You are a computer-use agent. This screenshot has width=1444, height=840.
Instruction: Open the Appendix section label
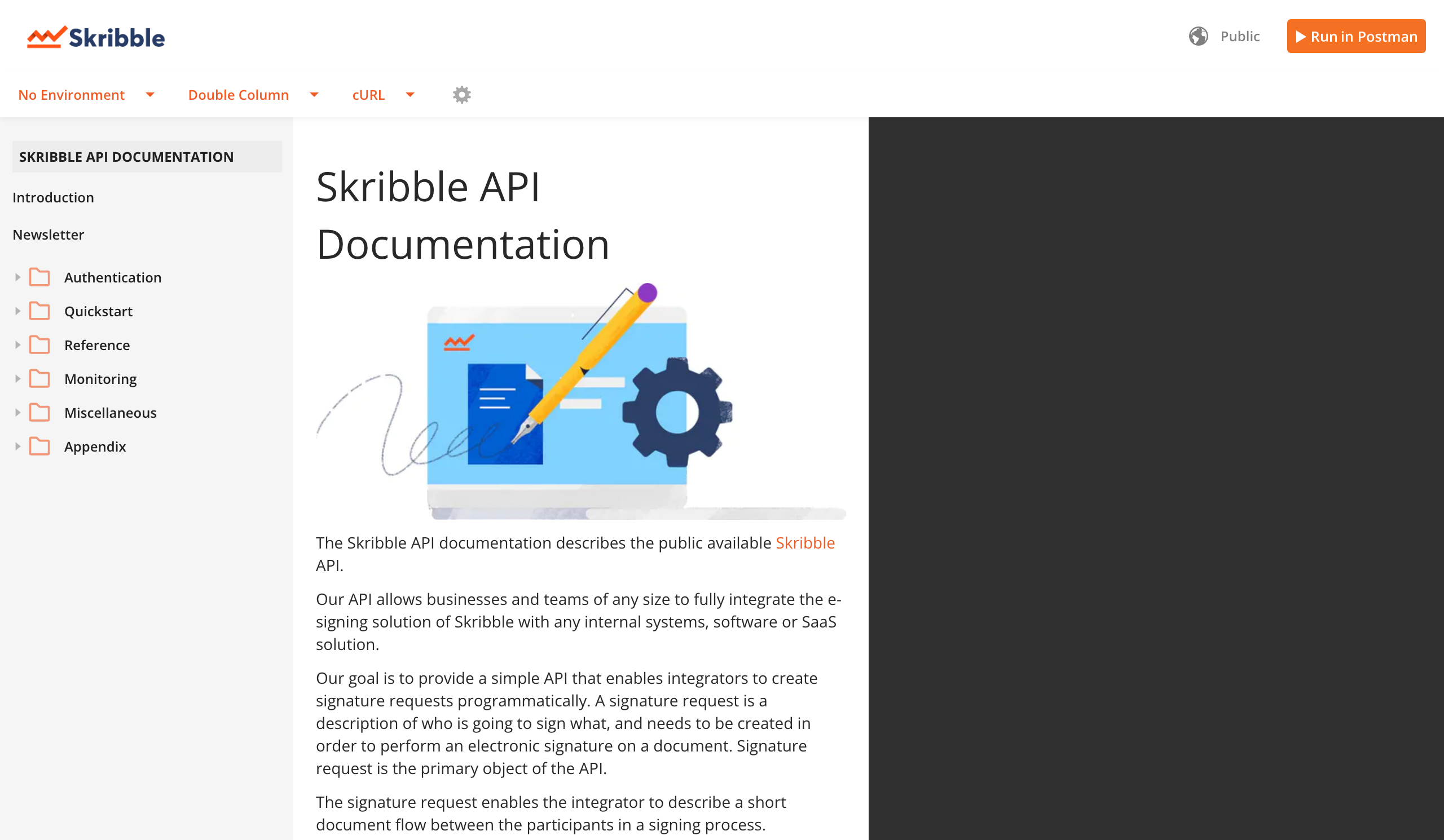[95, 446]
